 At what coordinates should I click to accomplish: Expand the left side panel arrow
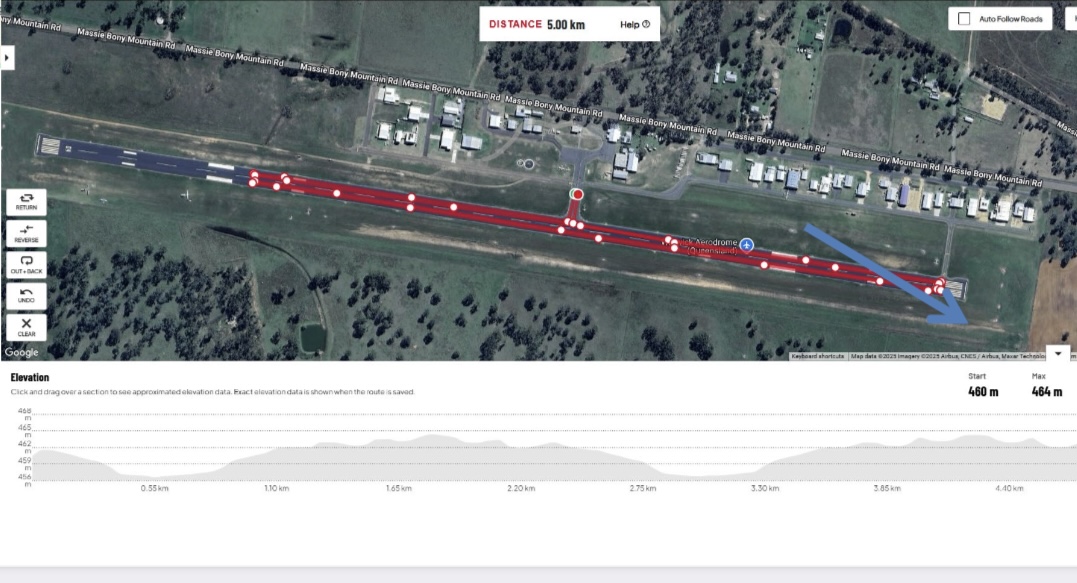(7, 58)
